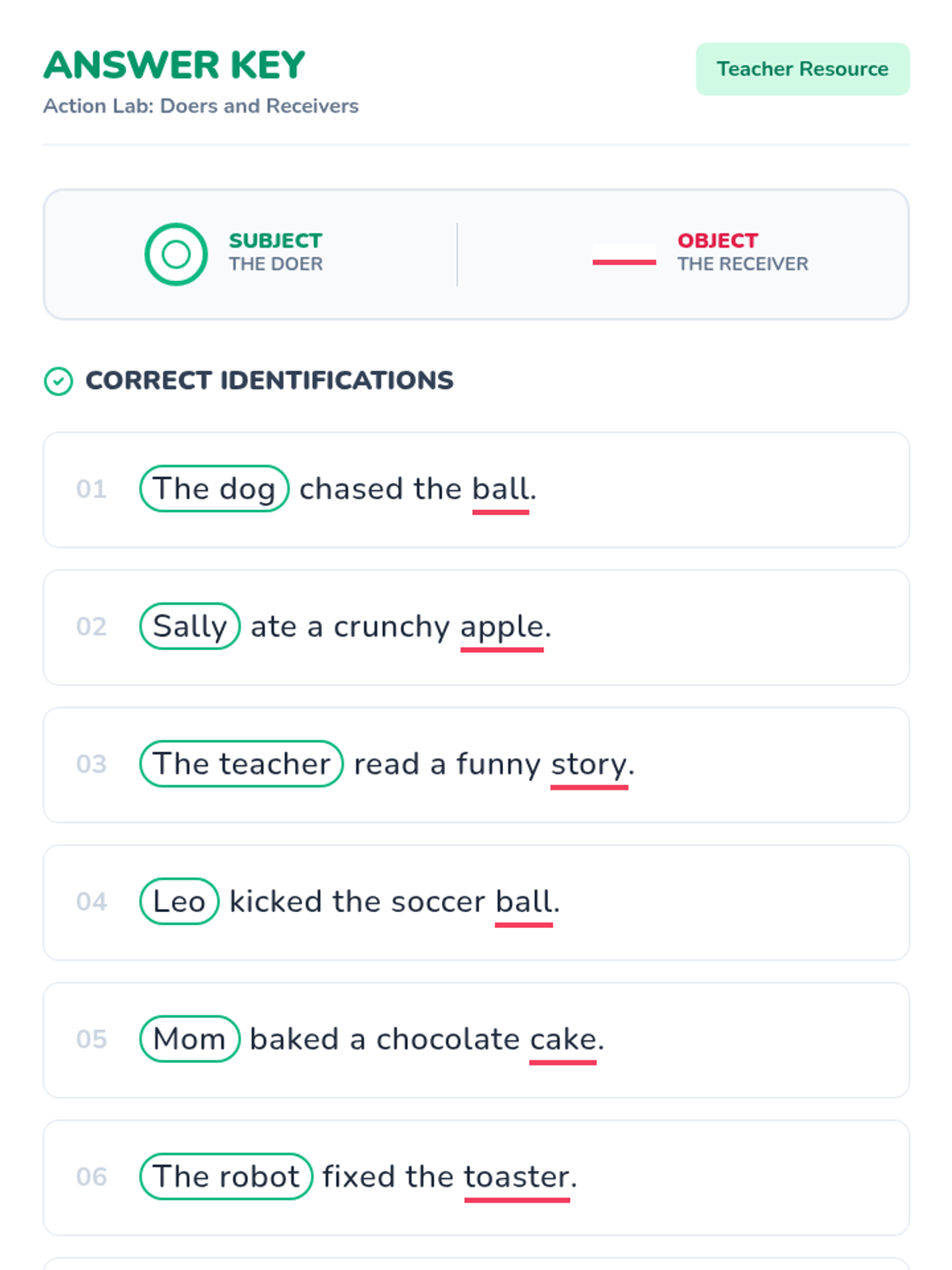Viewport: 952px width, 1270px height.
Task: Click the sentence number 04 label
Action: coord(91,902)
